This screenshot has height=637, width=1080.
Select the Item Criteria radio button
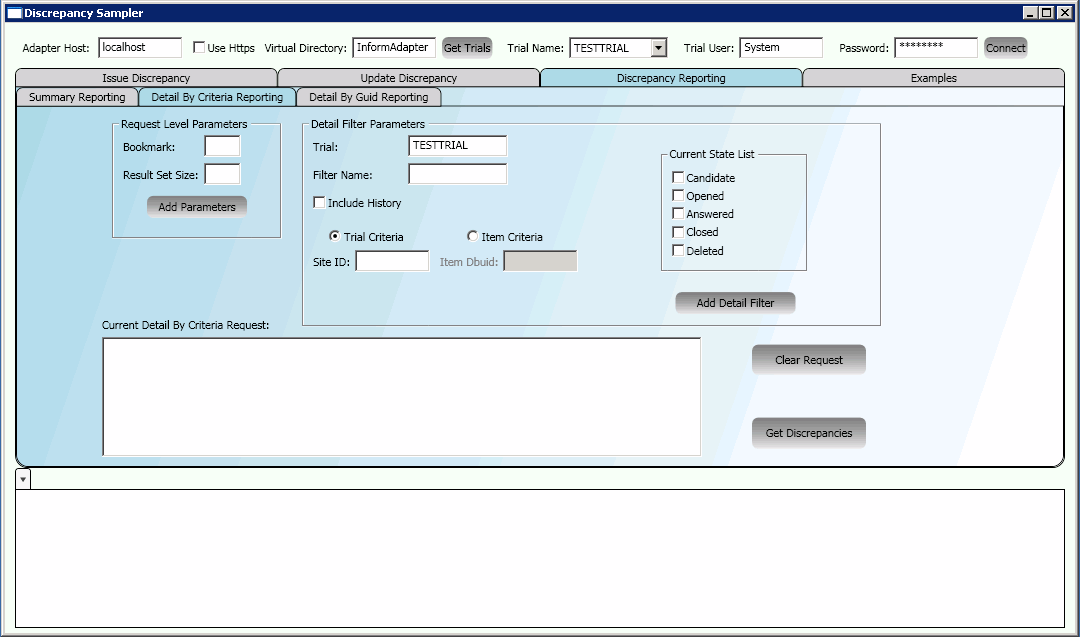pyautogui.click(x=472, y=236)
